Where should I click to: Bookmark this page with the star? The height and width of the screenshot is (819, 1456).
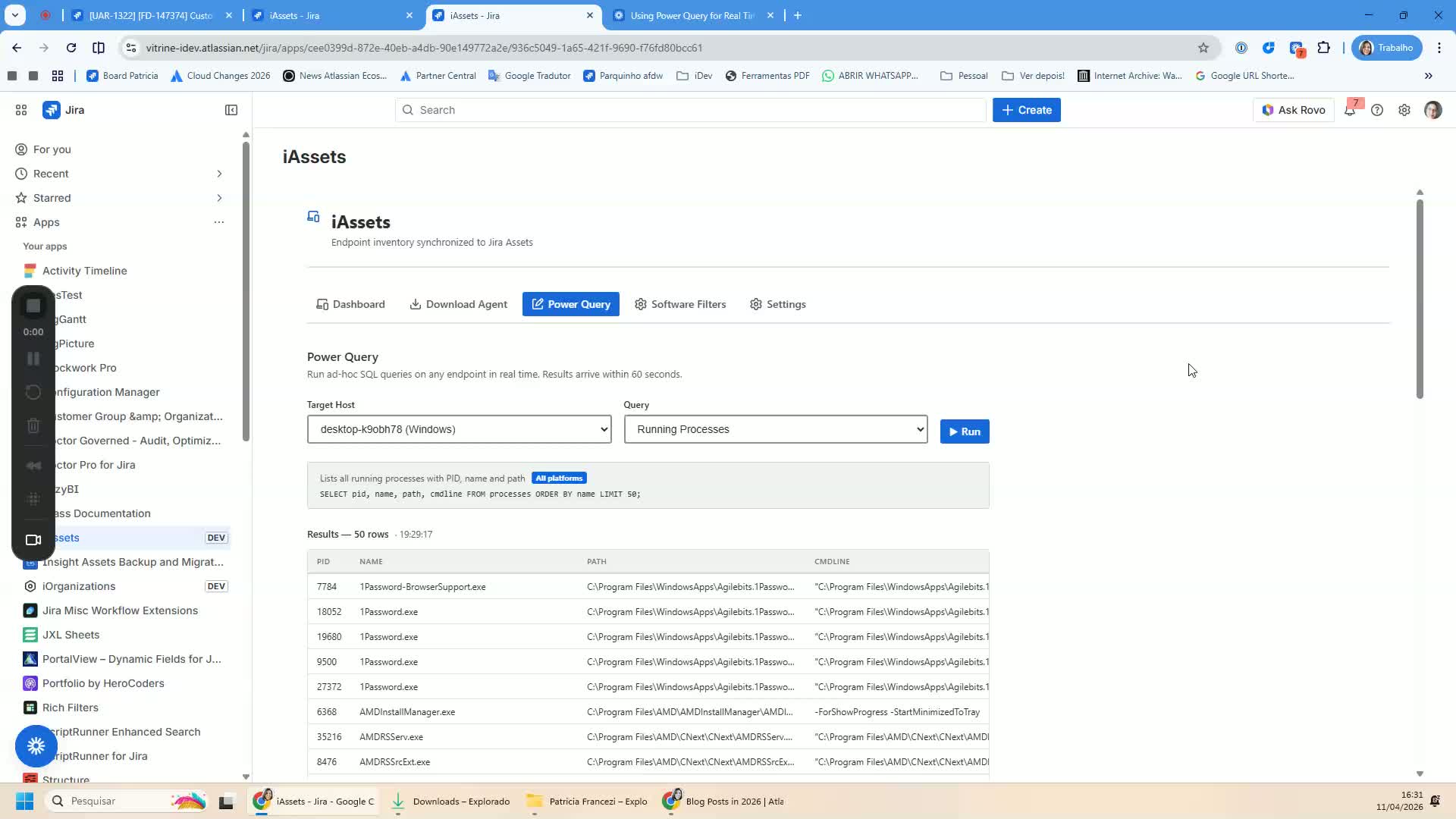coord(1203,48)
